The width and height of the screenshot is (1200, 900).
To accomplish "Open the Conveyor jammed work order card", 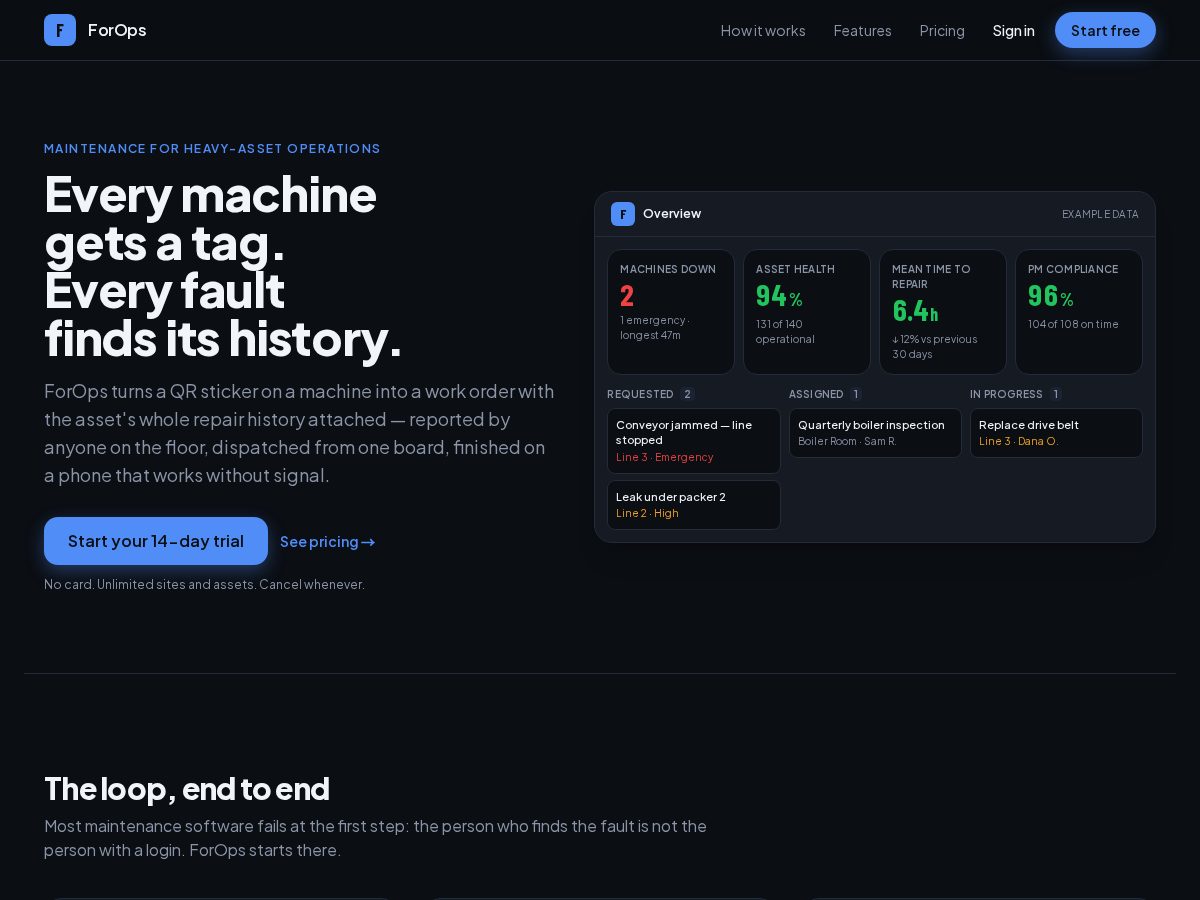I will (x=694, y=441).
